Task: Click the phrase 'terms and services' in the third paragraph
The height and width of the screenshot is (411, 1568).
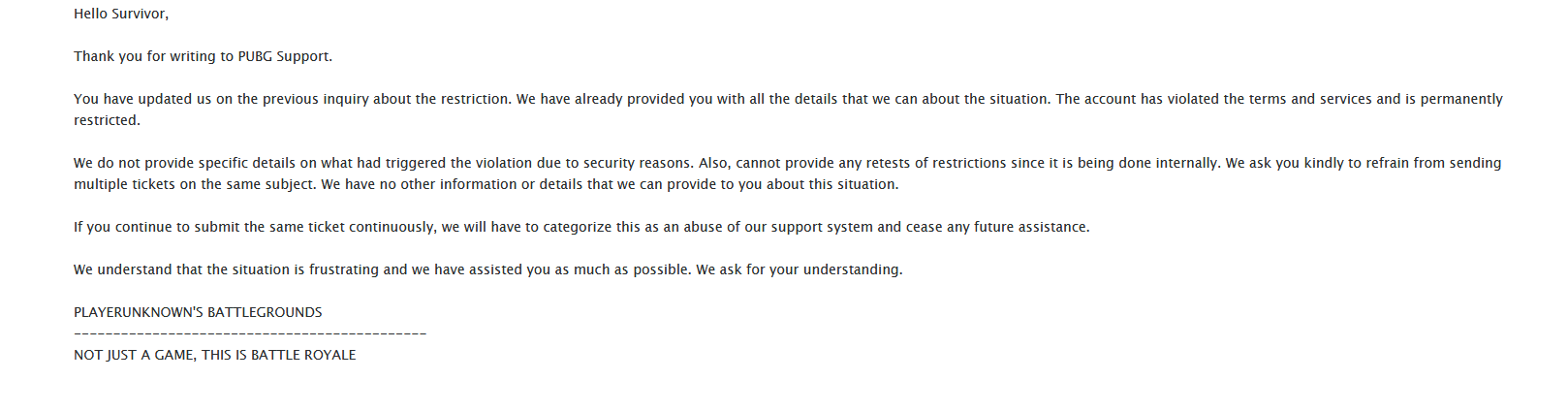Action: tap(1310, 99)
